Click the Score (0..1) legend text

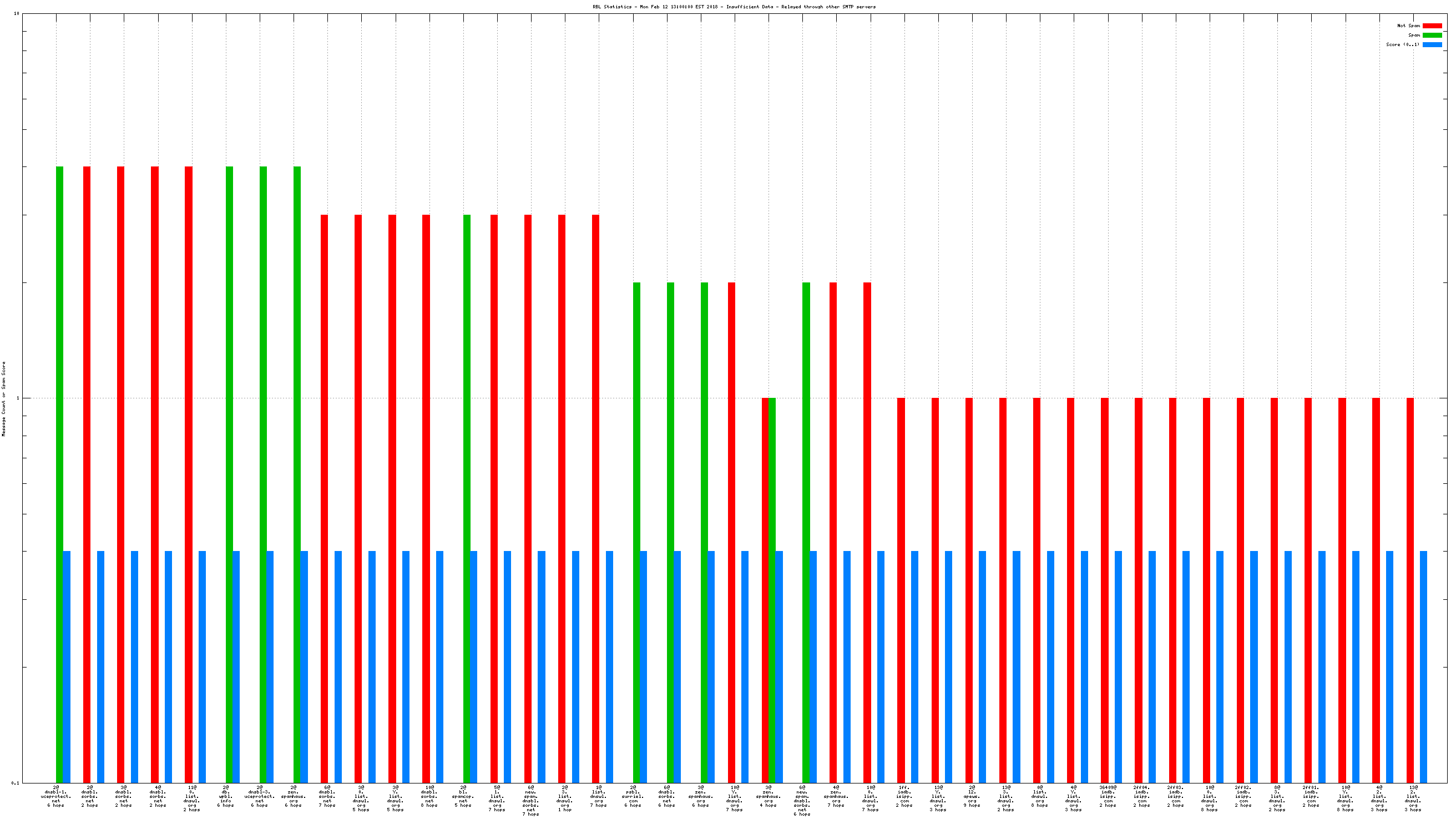click(x=1402, y=44)
